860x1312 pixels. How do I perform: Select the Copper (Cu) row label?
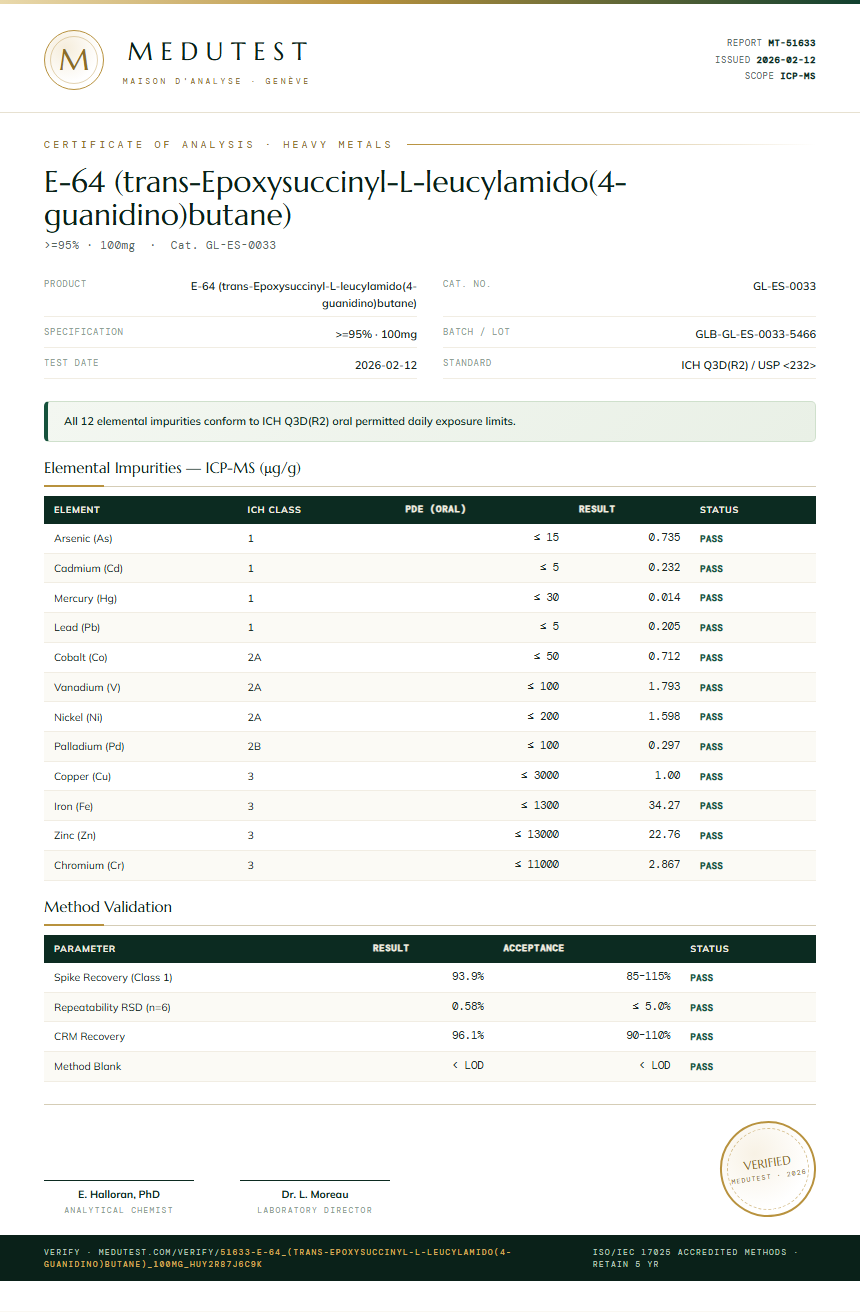(82, 777)
